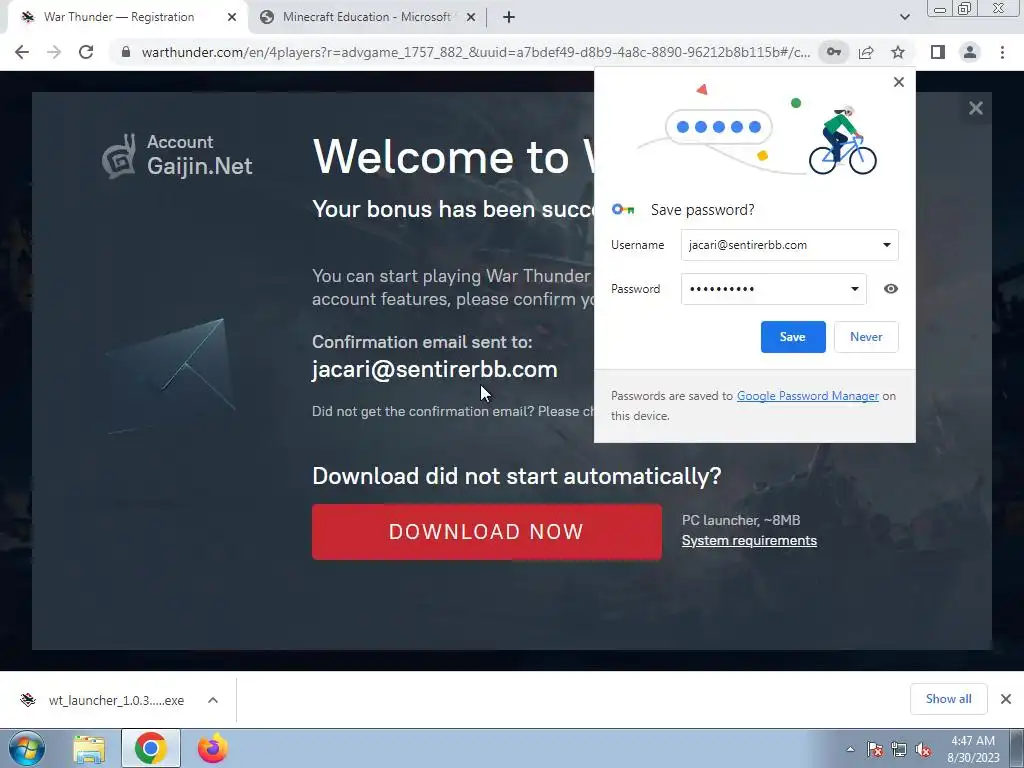Choose Never to skip saving password

click(x=866, y=337)
